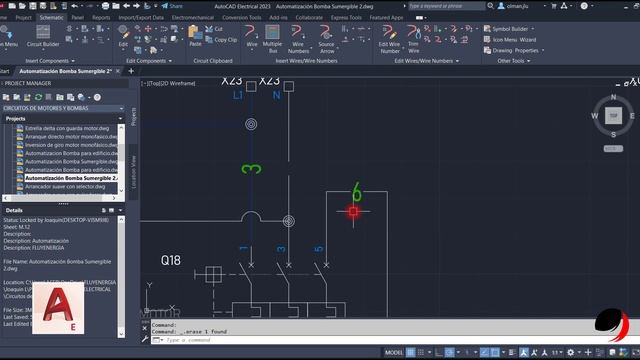Viewport: 640px width, 360px height.
Task: Toggle polar tracking in status bar
Action: (x=449, y=352)
